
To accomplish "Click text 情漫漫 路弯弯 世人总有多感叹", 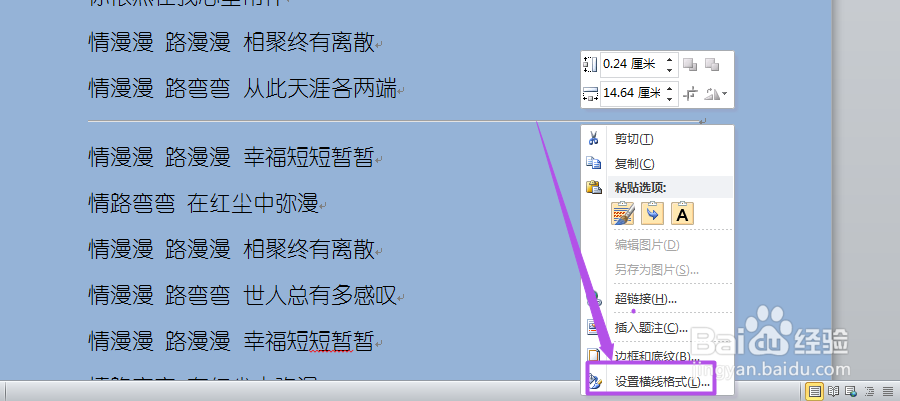I will click(242, 296).
